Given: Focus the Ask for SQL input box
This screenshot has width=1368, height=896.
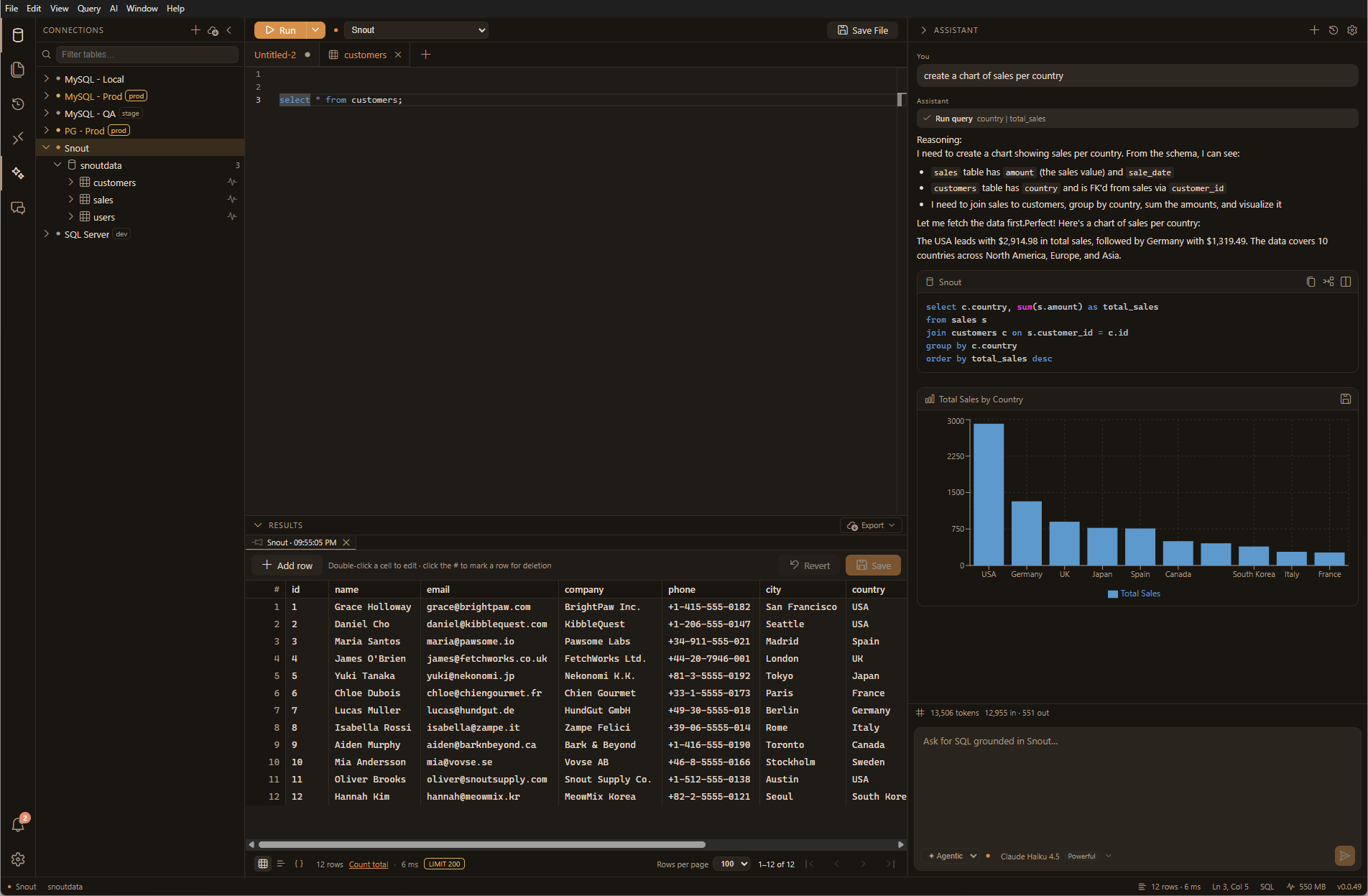Looking at the screenshot, I should [x=1137, y=785].
